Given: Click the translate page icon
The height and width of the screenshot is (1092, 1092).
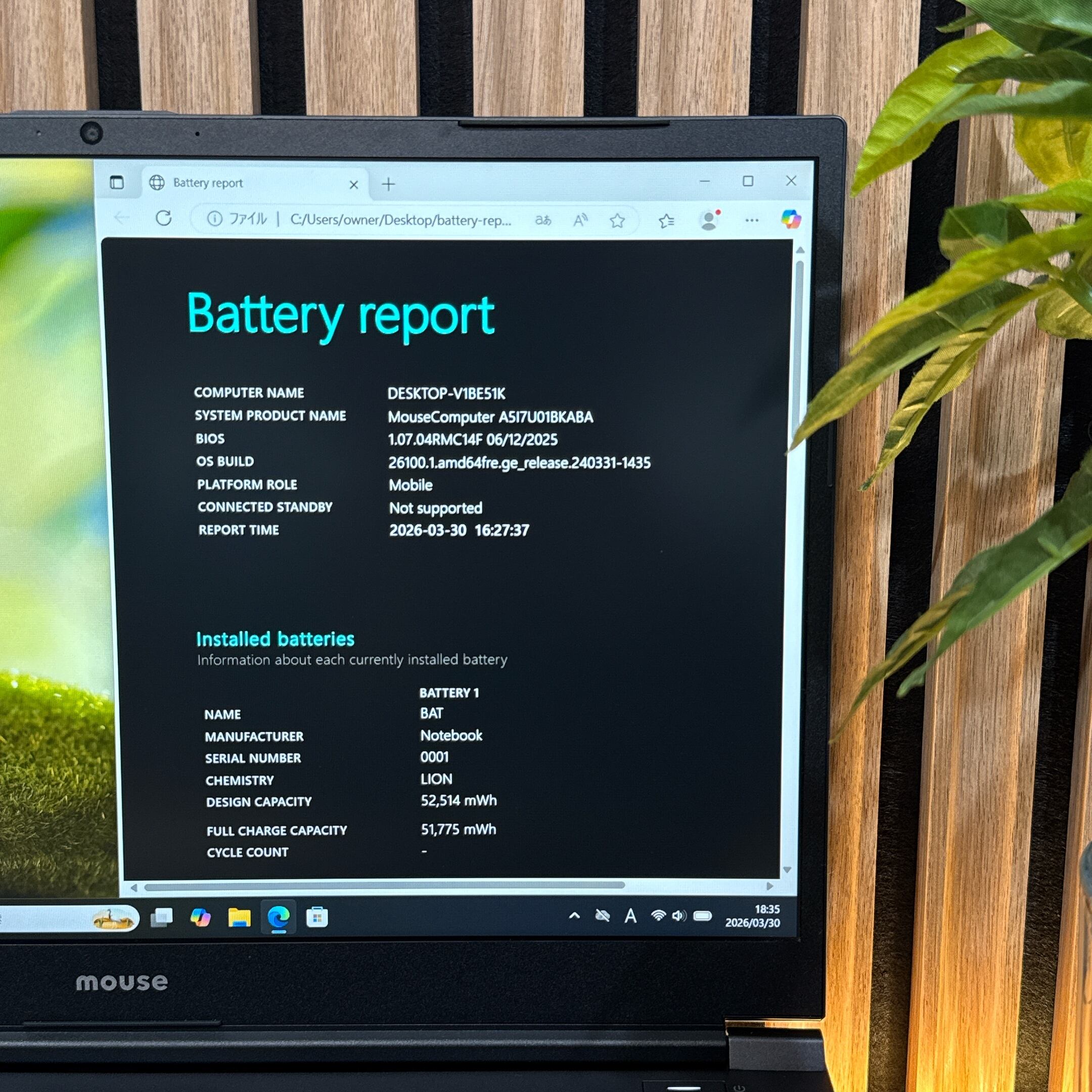Looking at the screenshot, I should click(543, 220).
